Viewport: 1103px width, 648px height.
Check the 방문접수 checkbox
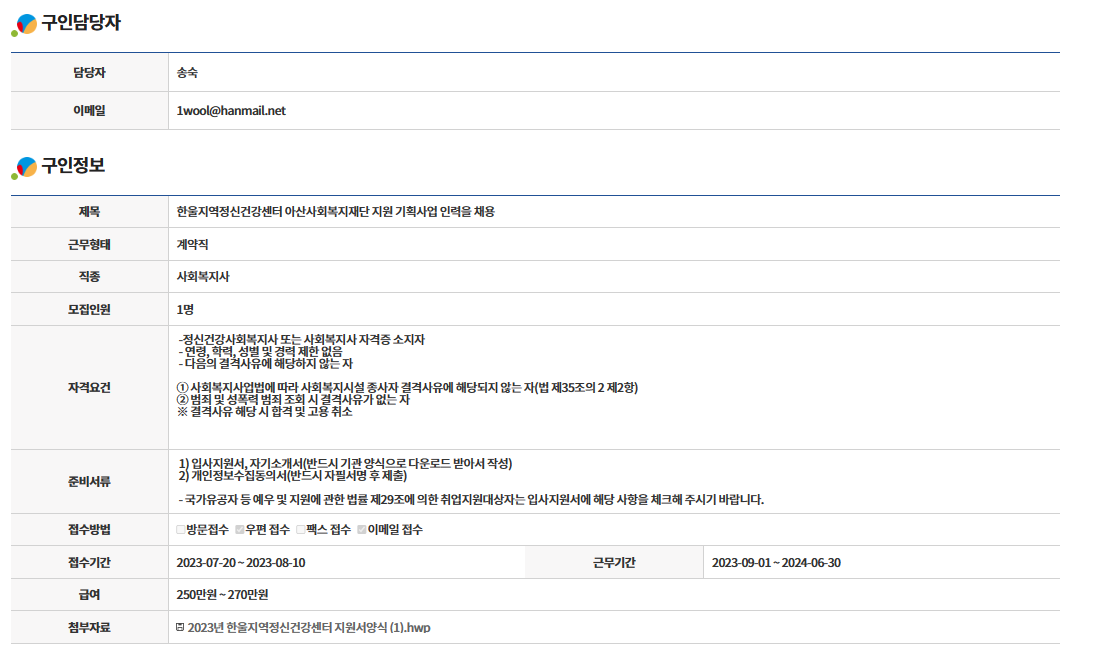181,530
